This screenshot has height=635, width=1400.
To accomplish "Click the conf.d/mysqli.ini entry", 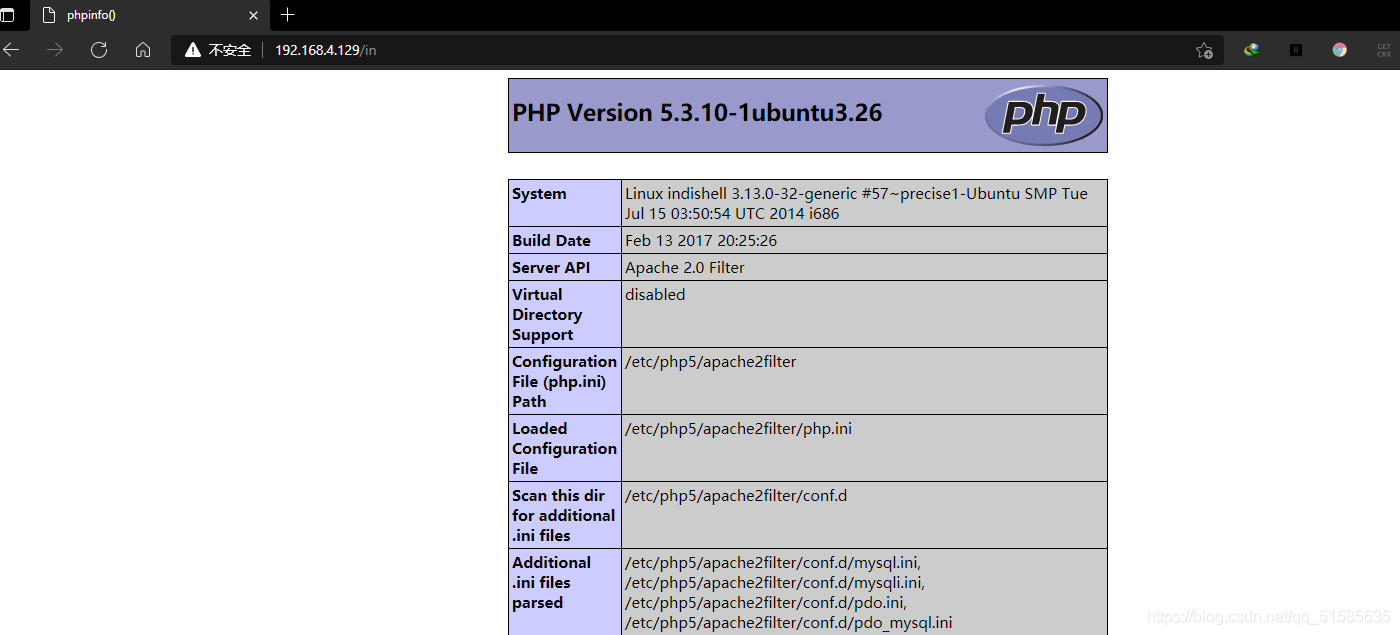I will 775,583.
